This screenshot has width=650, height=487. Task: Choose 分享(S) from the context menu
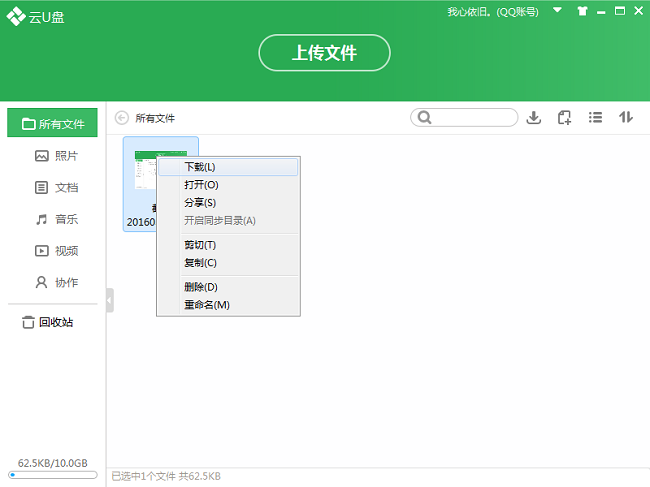point(228,203)
